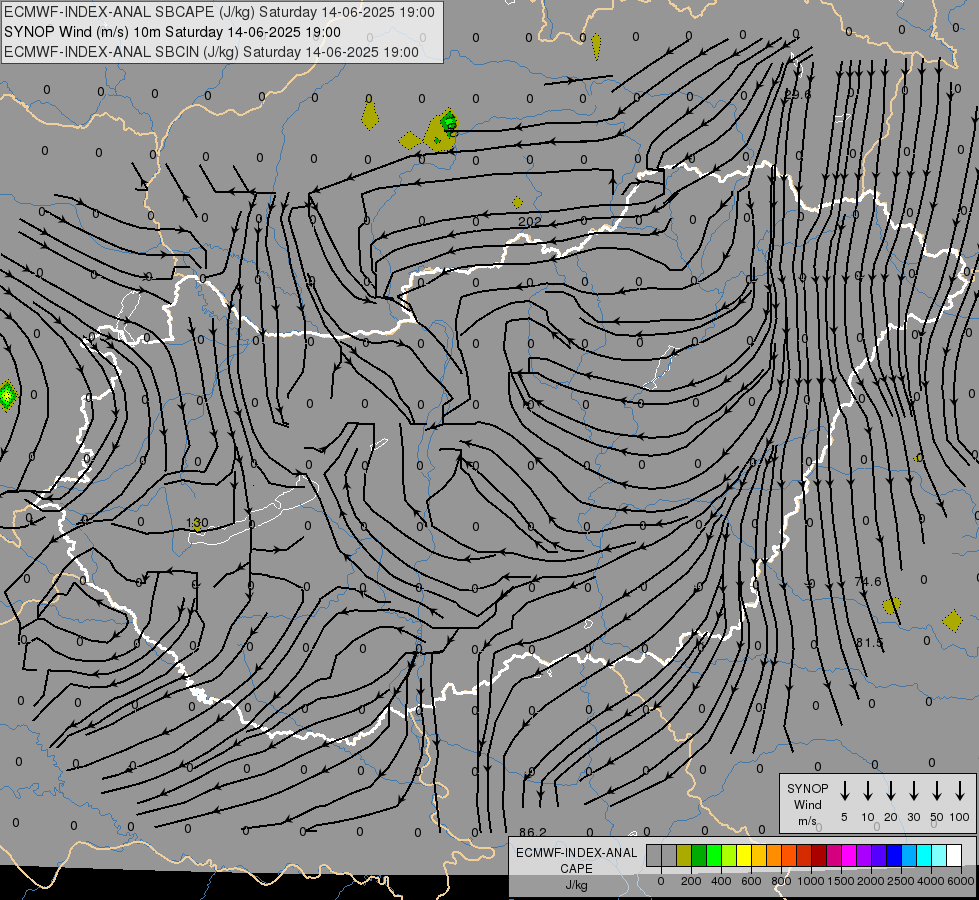Click the 4000 tick label on CAPE scale
Screen dimensions: 979x900
click(931, 881)
